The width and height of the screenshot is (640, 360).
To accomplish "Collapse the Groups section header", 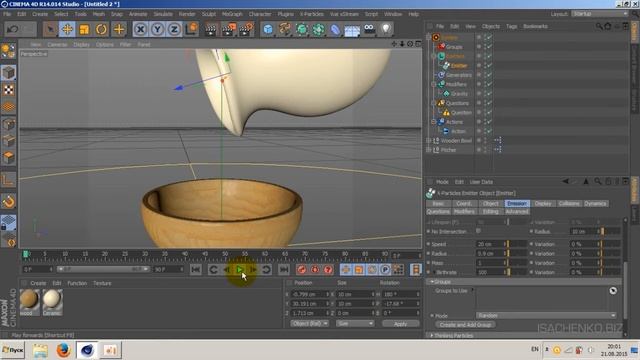I will click(x=524, y=282).
